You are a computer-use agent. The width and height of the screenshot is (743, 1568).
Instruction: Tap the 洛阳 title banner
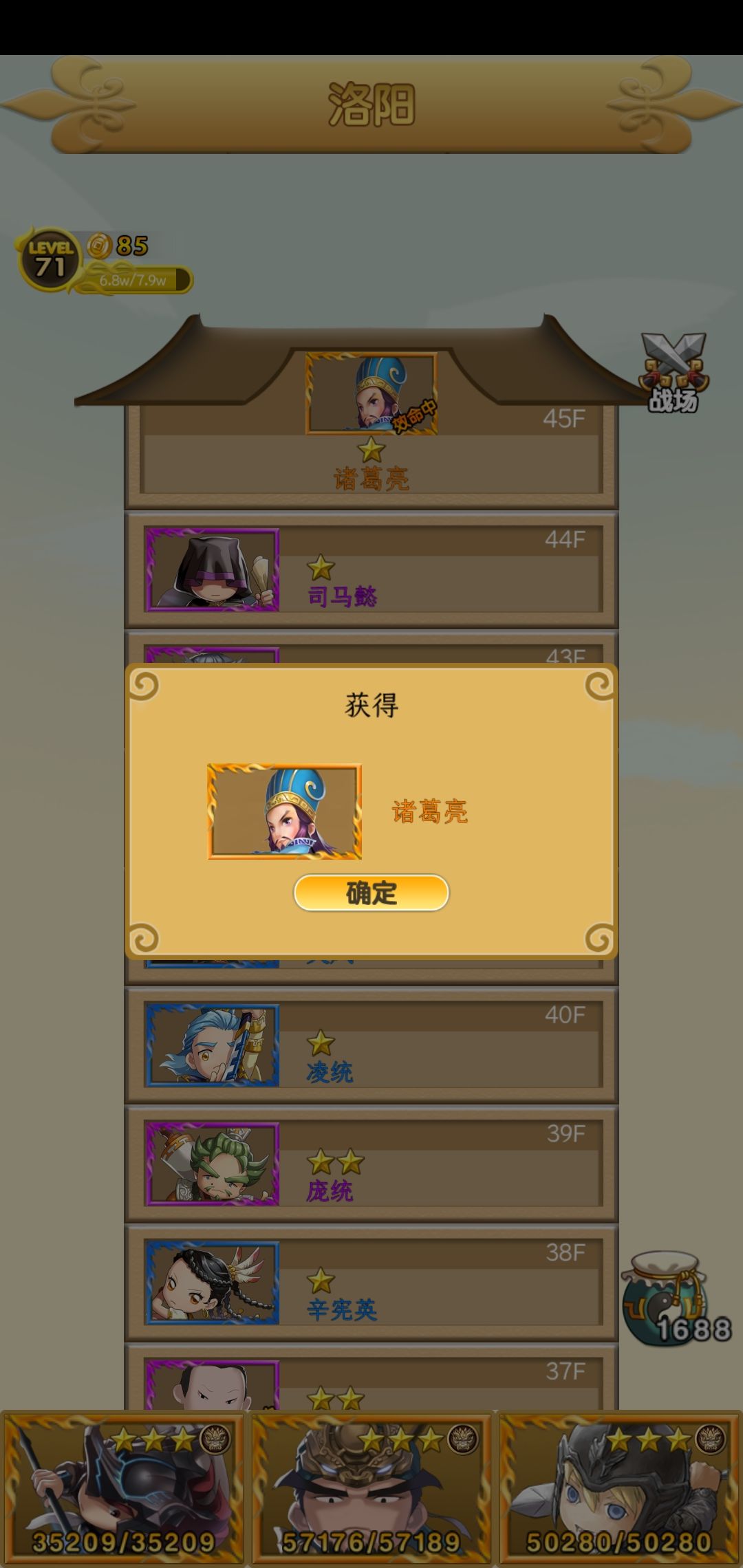pyautogui.click(x=371, y=105)
